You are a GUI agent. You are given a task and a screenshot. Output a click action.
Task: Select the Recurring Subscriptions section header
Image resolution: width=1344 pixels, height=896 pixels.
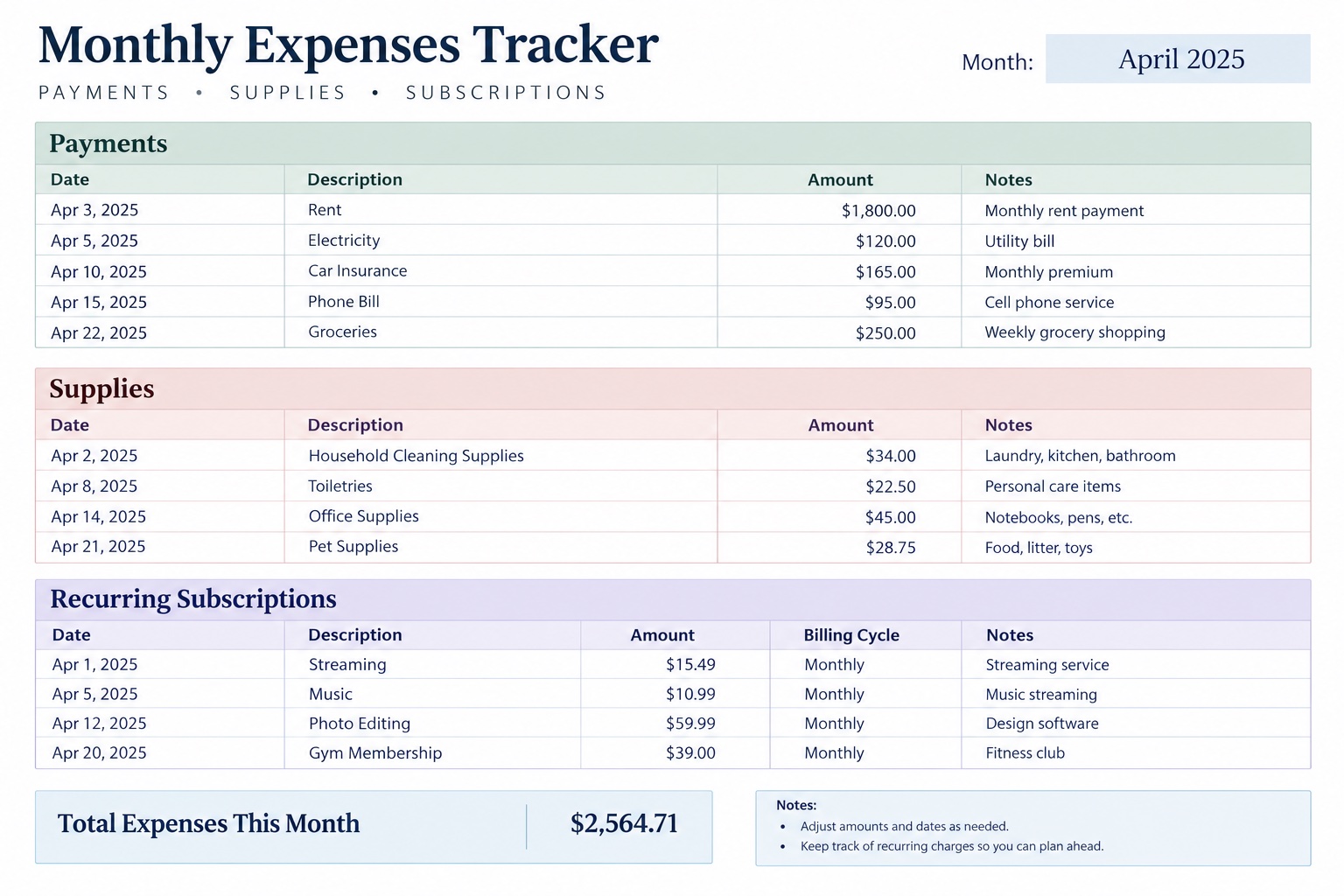click(673, 599)
